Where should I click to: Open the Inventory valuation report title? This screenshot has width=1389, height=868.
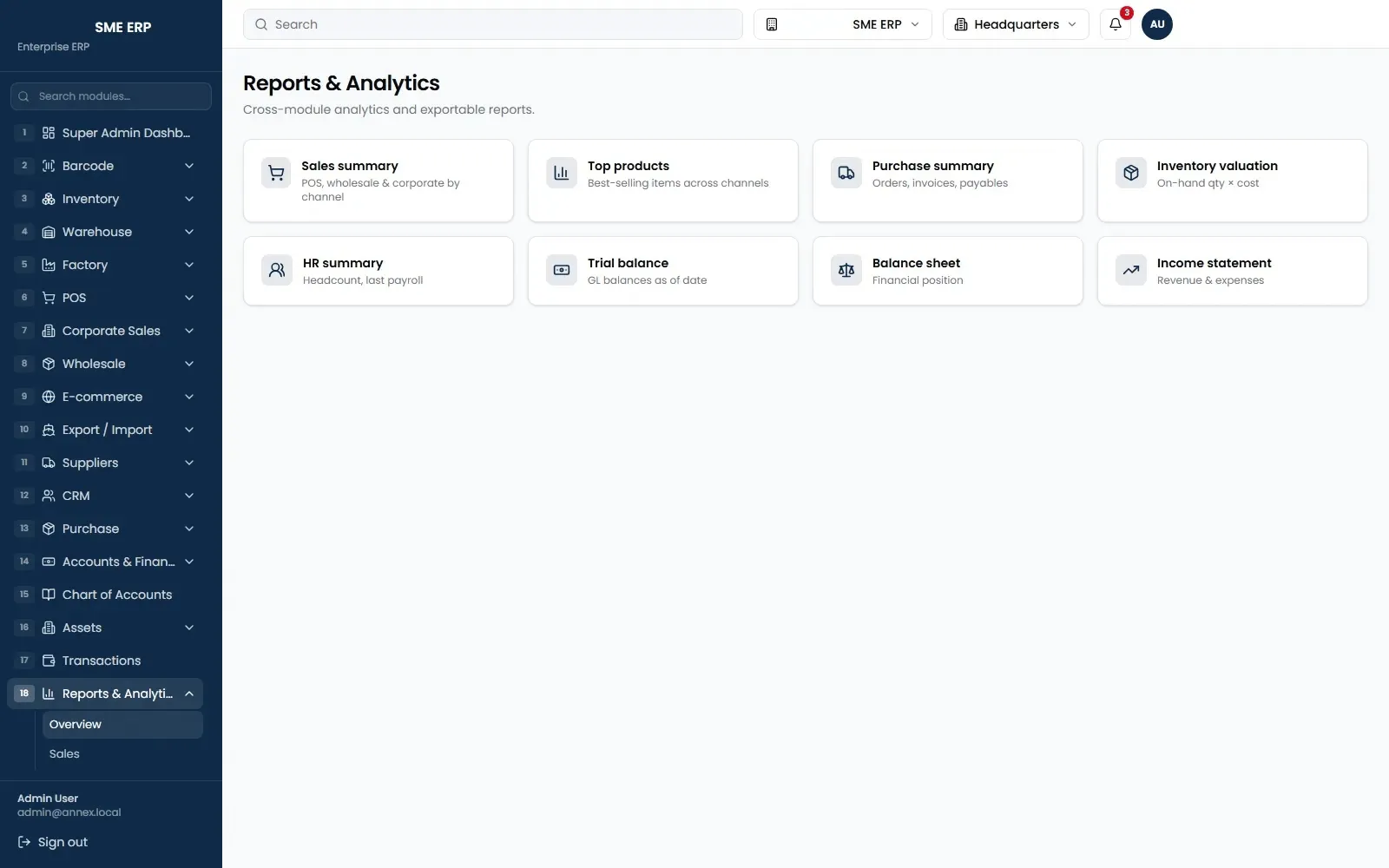coord(1217,166)
